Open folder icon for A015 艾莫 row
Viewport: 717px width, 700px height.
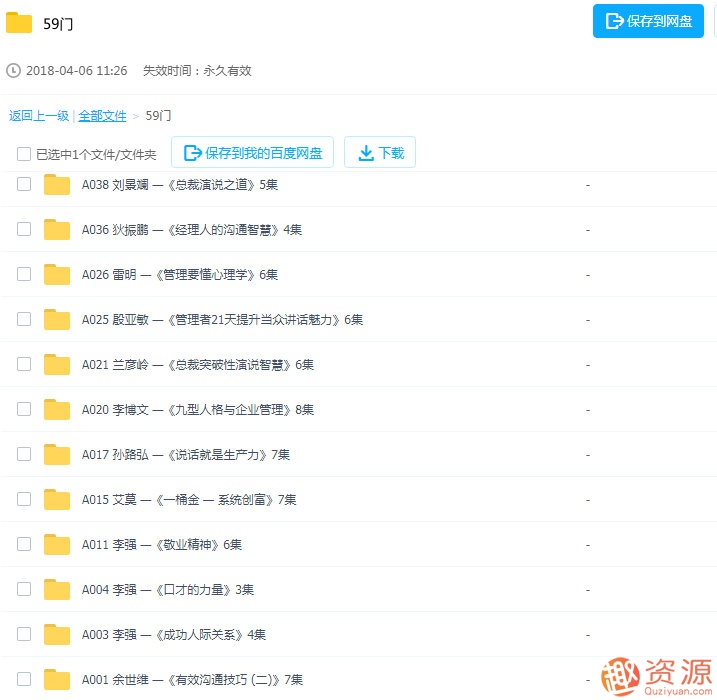pyautogui.click(x=57, y=499)
